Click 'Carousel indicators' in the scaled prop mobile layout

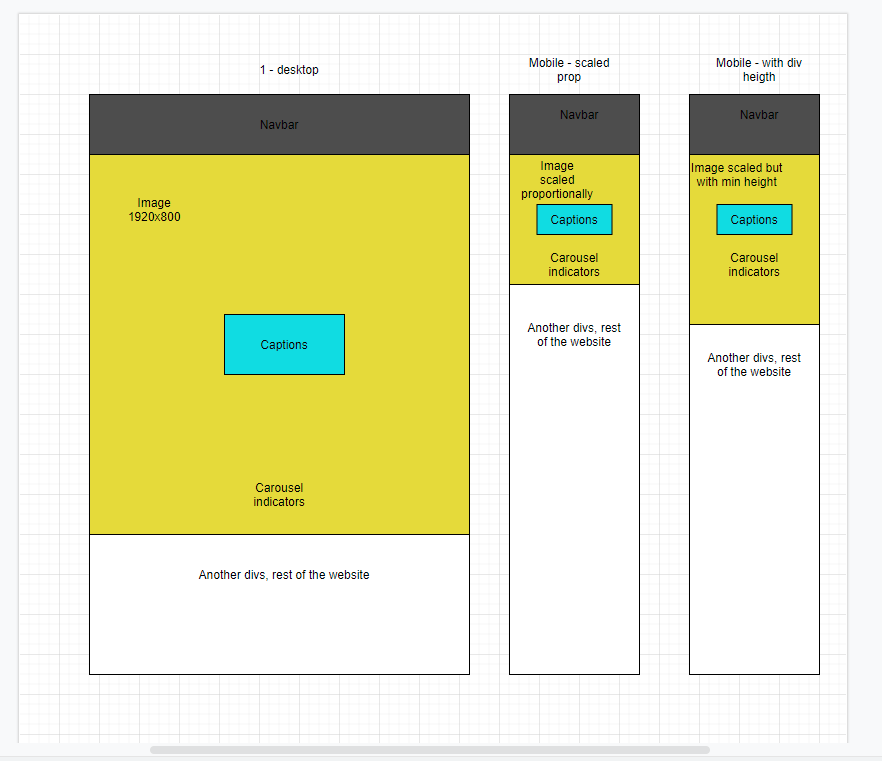click(574, 265)
